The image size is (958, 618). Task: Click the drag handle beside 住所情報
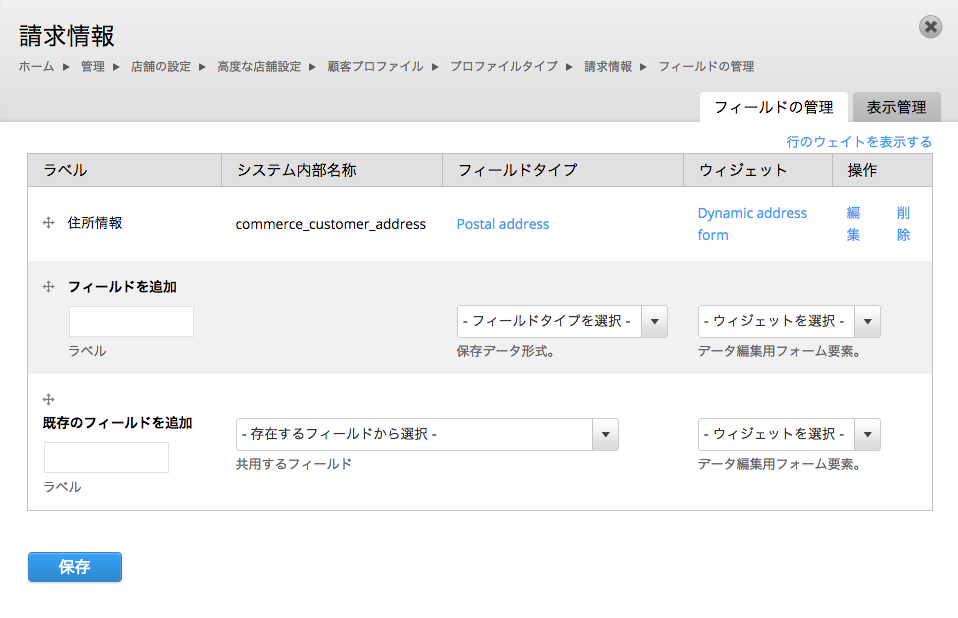[x=47, y=223]
